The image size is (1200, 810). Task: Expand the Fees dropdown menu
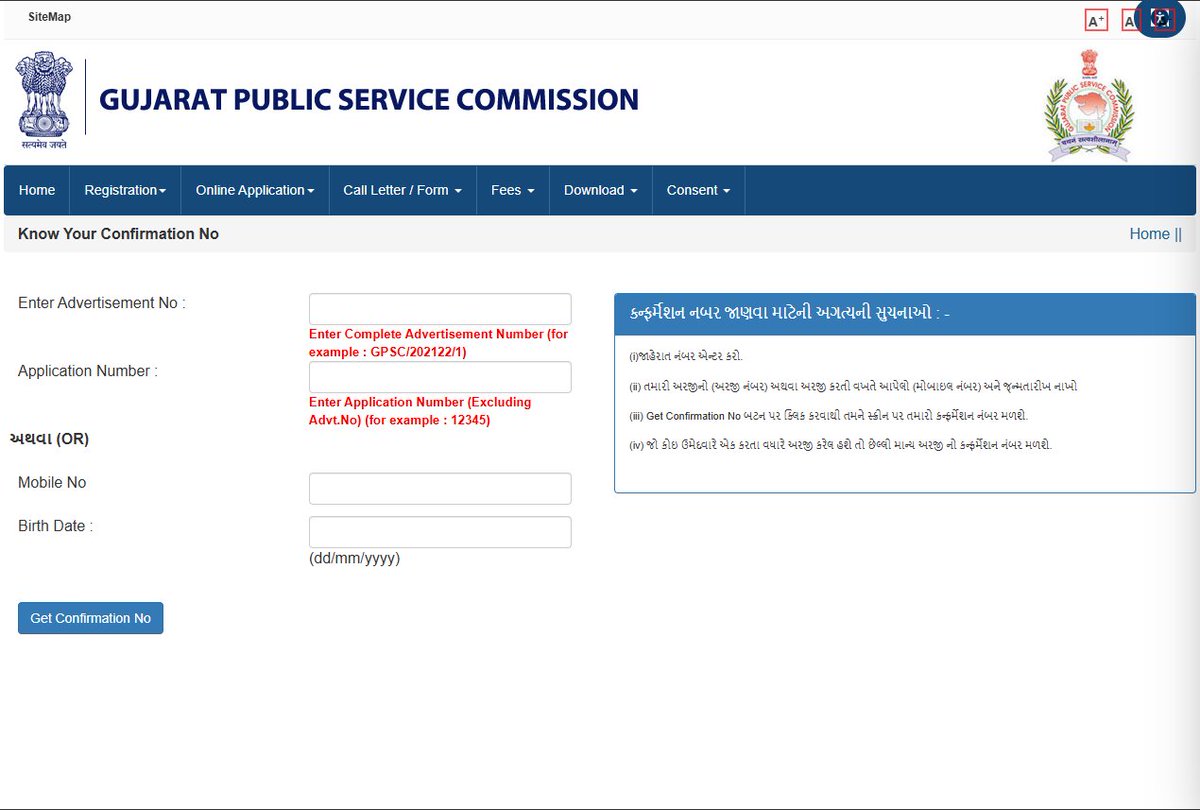click(x=513, y=190)
